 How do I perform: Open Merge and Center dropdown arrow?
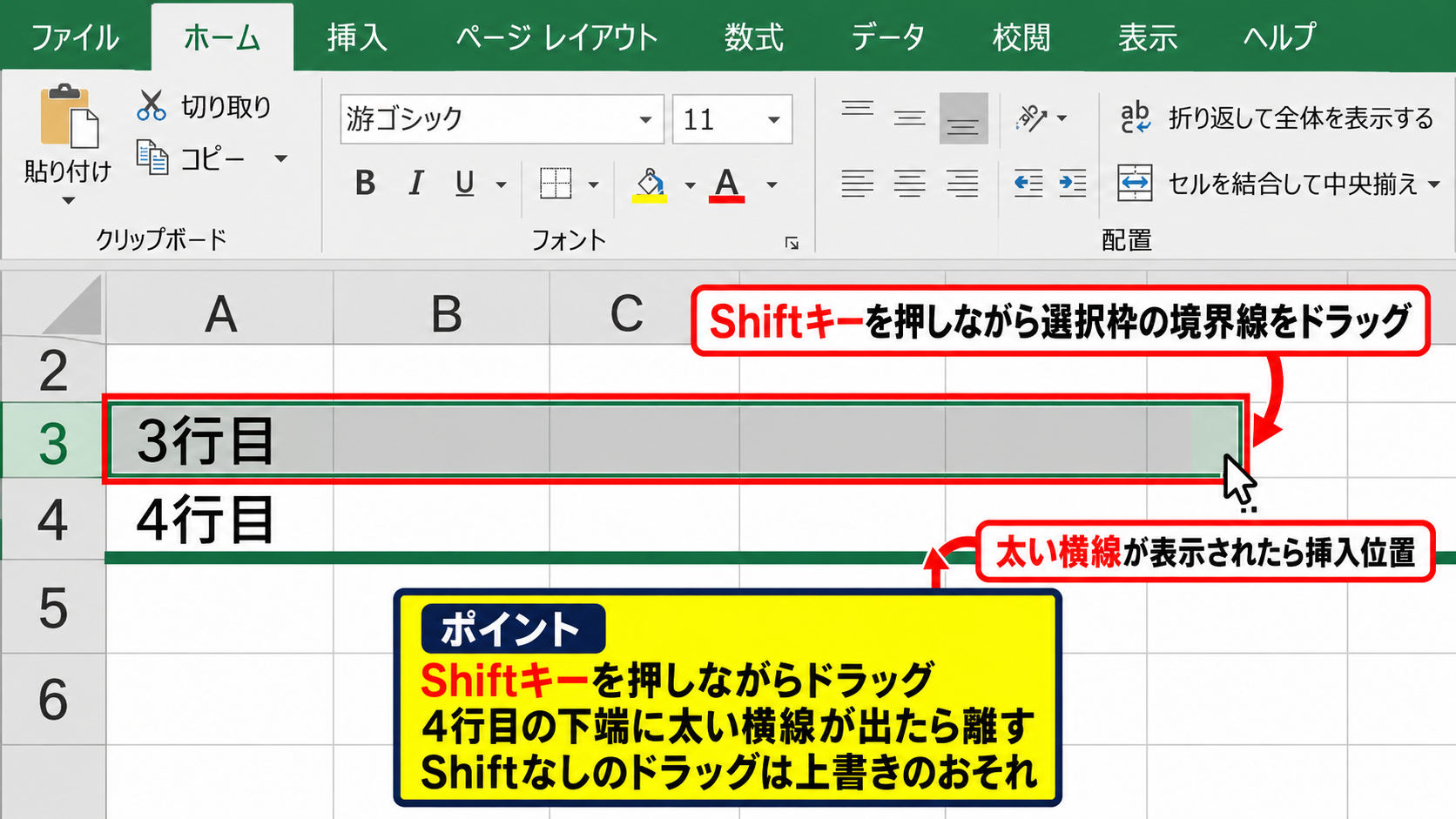[1433, 184]
